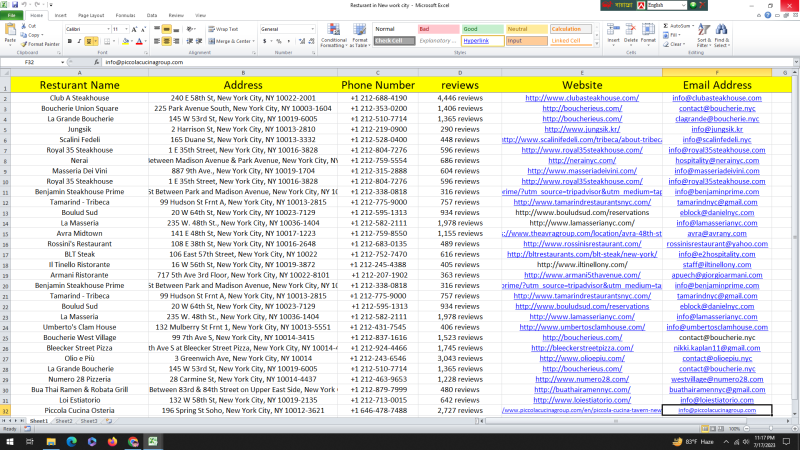Open the File tab
800x450 pixels.
pyautogui.click(x=11, y=16)
